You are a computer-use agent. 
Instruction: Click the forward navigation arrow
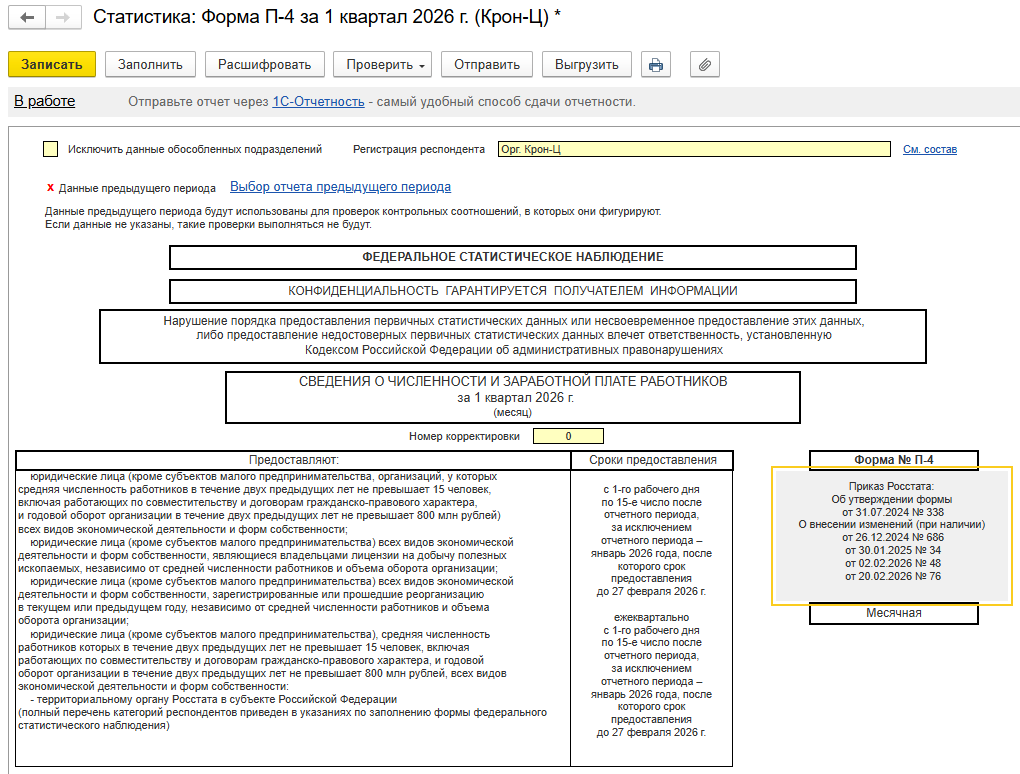[x=62, y=18]
